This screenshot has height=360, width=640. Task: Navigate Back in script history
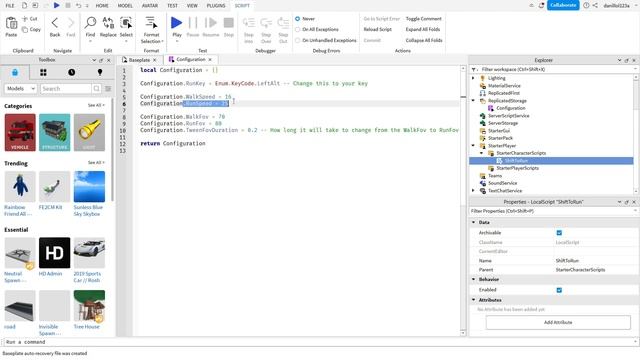click(55, 23)
